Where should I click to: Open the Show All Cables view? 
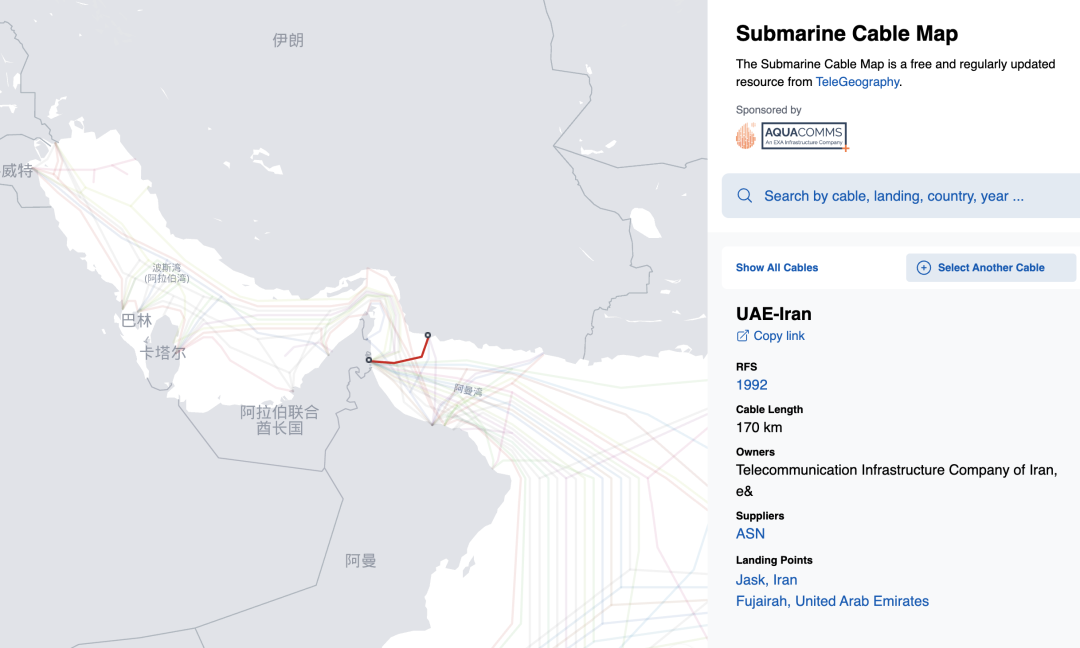click(x=777, y=267)
